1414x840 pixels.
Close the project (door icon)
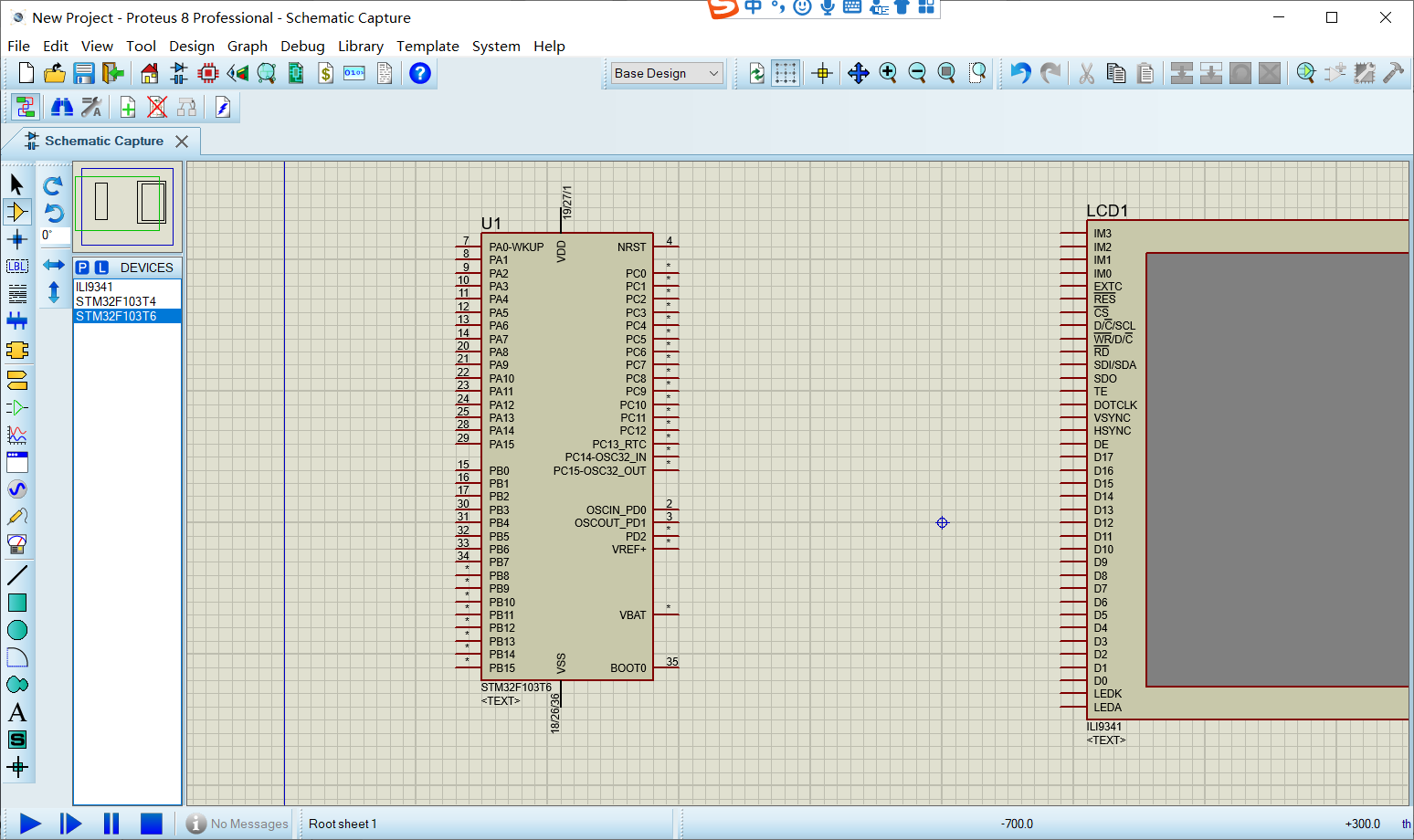coord(113,73)
